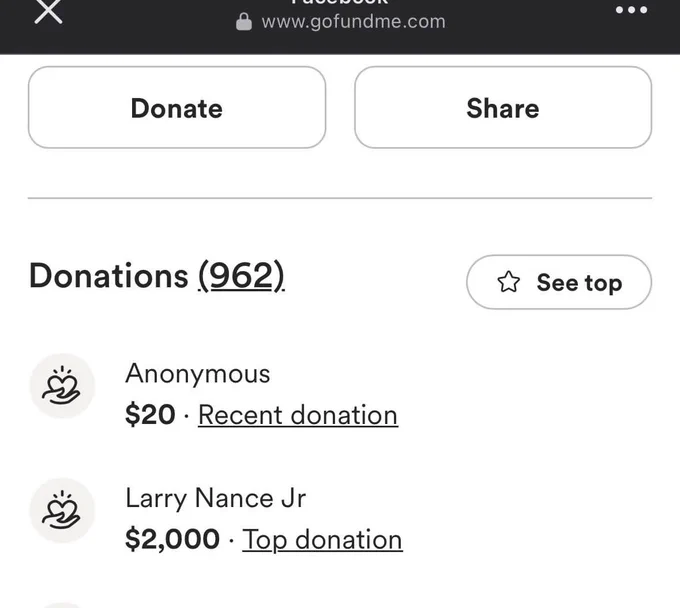Tap the Share button
The height and width of the screenshot is (608, 680).
[x=503, y=108]
